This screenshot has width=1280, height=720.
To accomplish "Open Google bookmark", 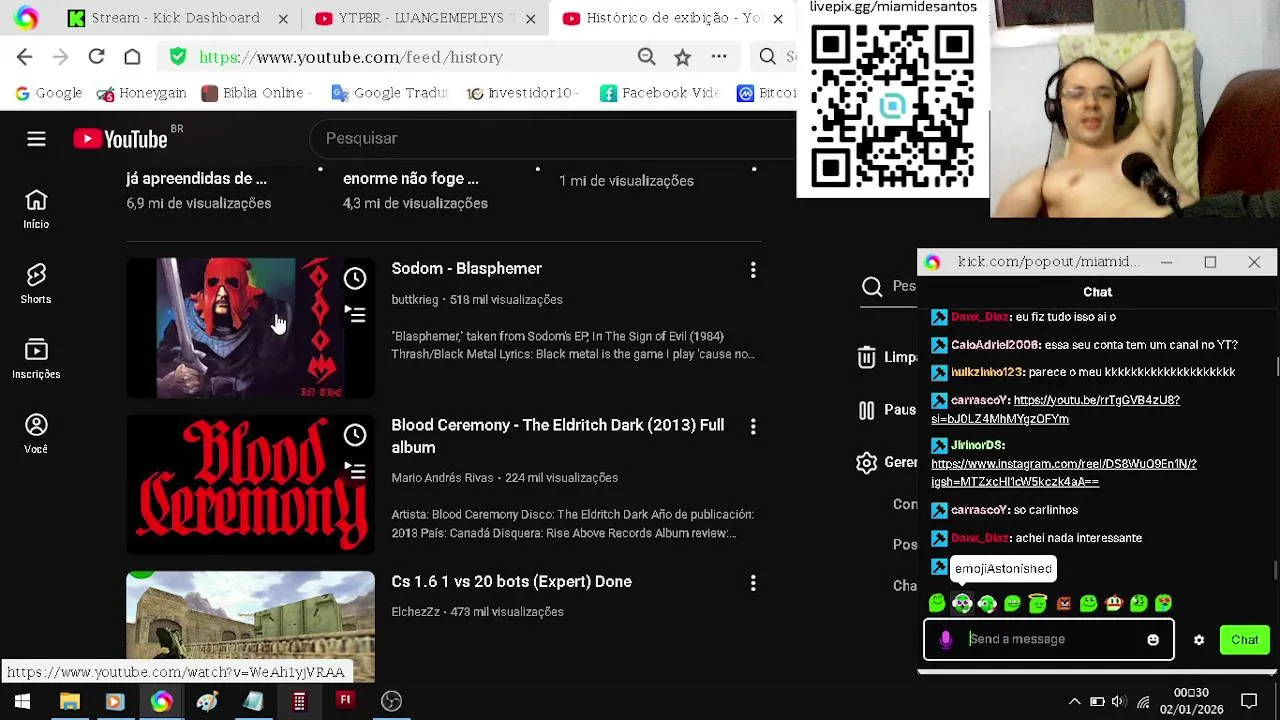I will pos(48,93).
